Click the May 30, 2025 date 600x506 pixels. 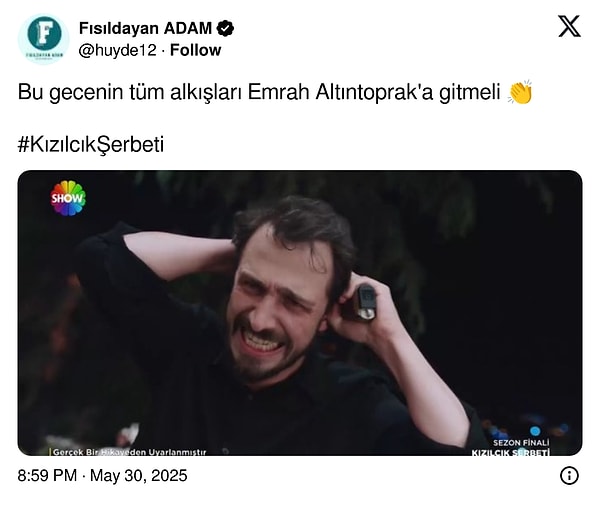(x=139, y=476)
